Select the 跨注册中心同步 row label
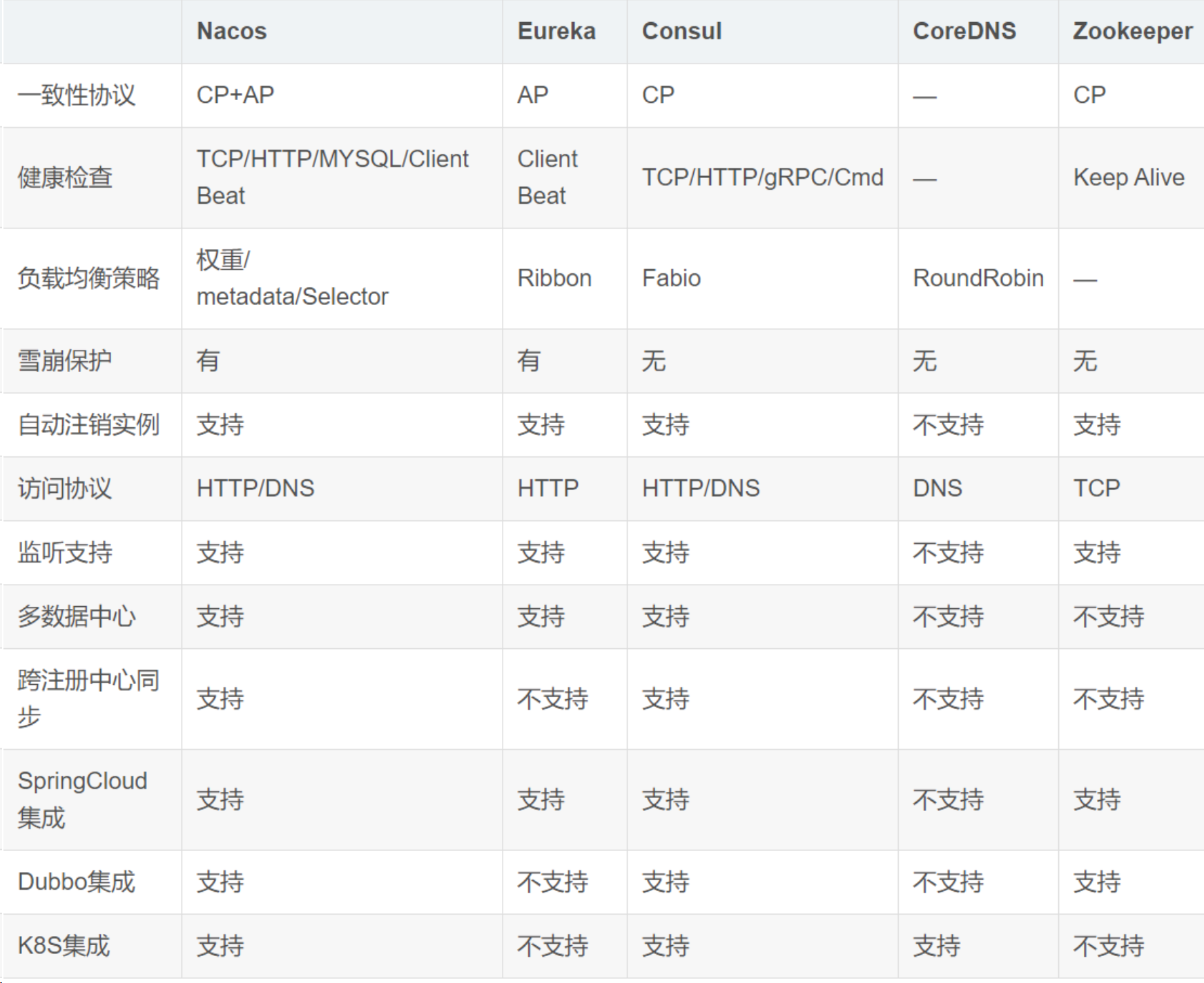 point(88,699)
